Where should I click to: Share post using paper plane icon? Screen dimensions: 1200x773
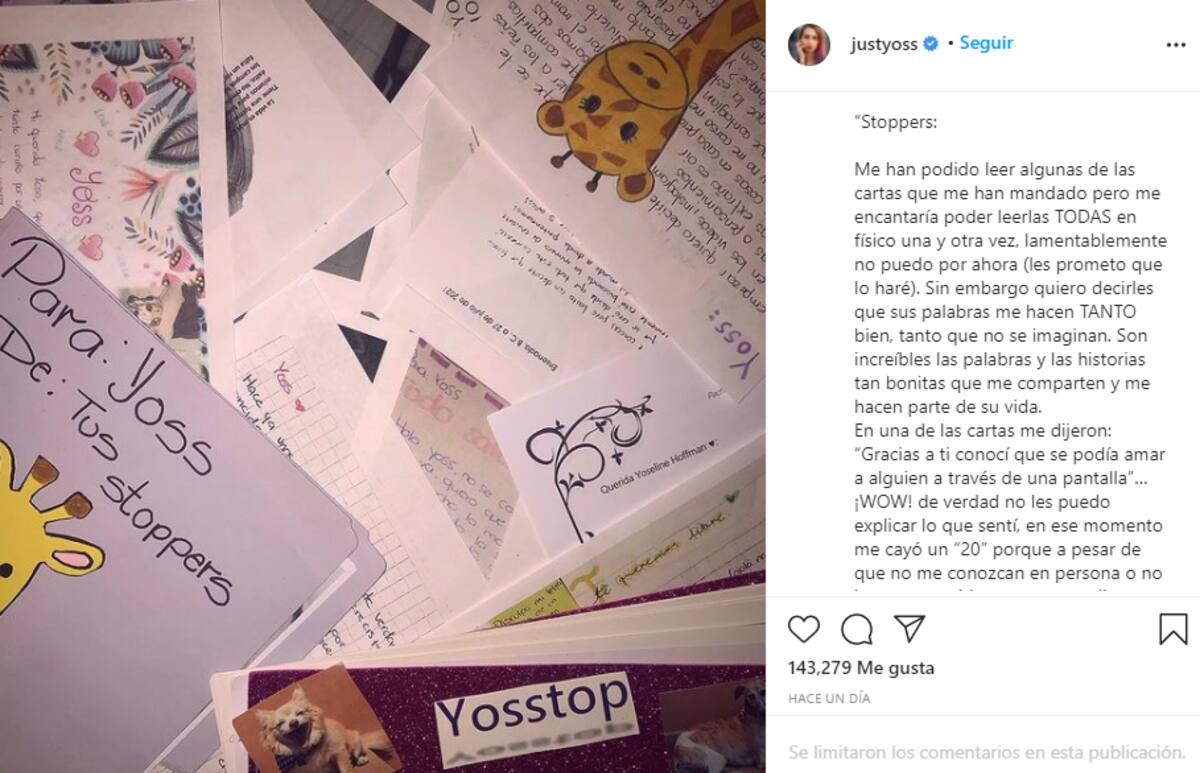[909, 628]
